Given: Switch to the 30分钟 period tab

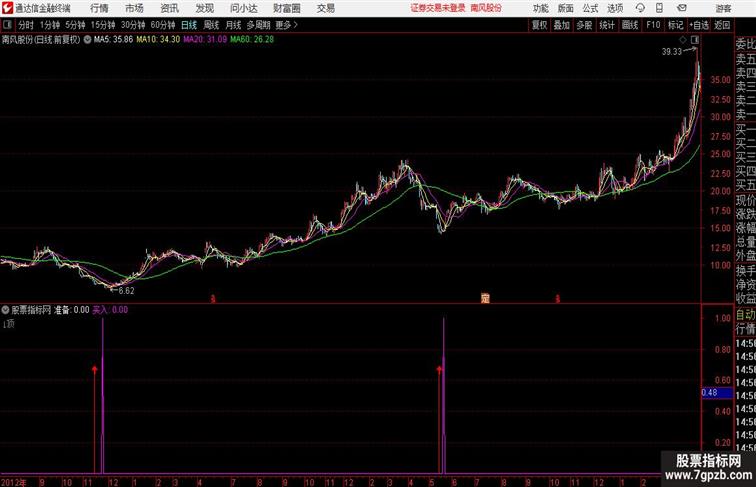Looking at the screenshot, I should (133, 25).
